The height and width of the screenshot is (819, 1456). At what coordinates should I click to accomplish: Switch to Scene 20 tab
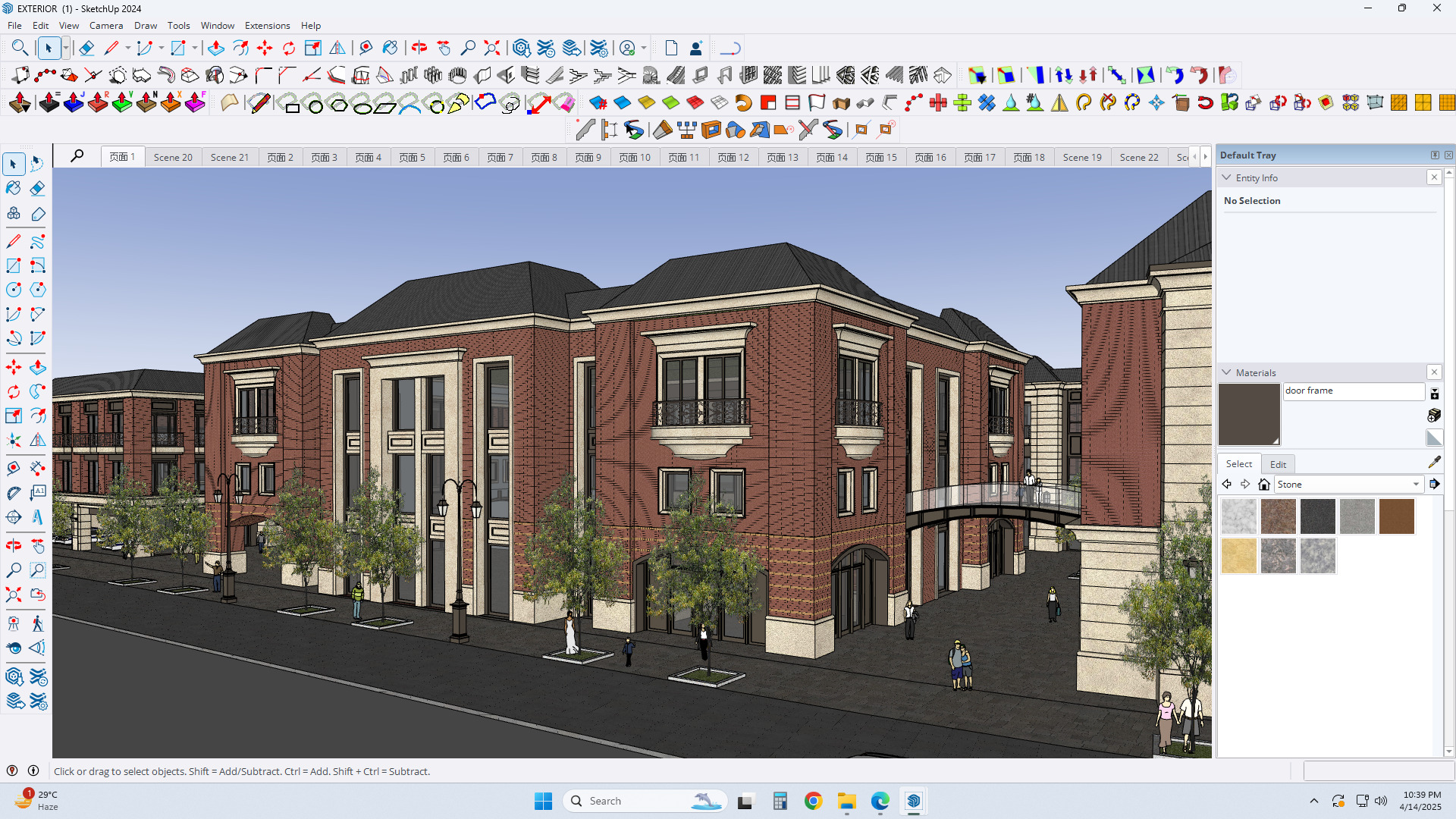tap(173, 157)
